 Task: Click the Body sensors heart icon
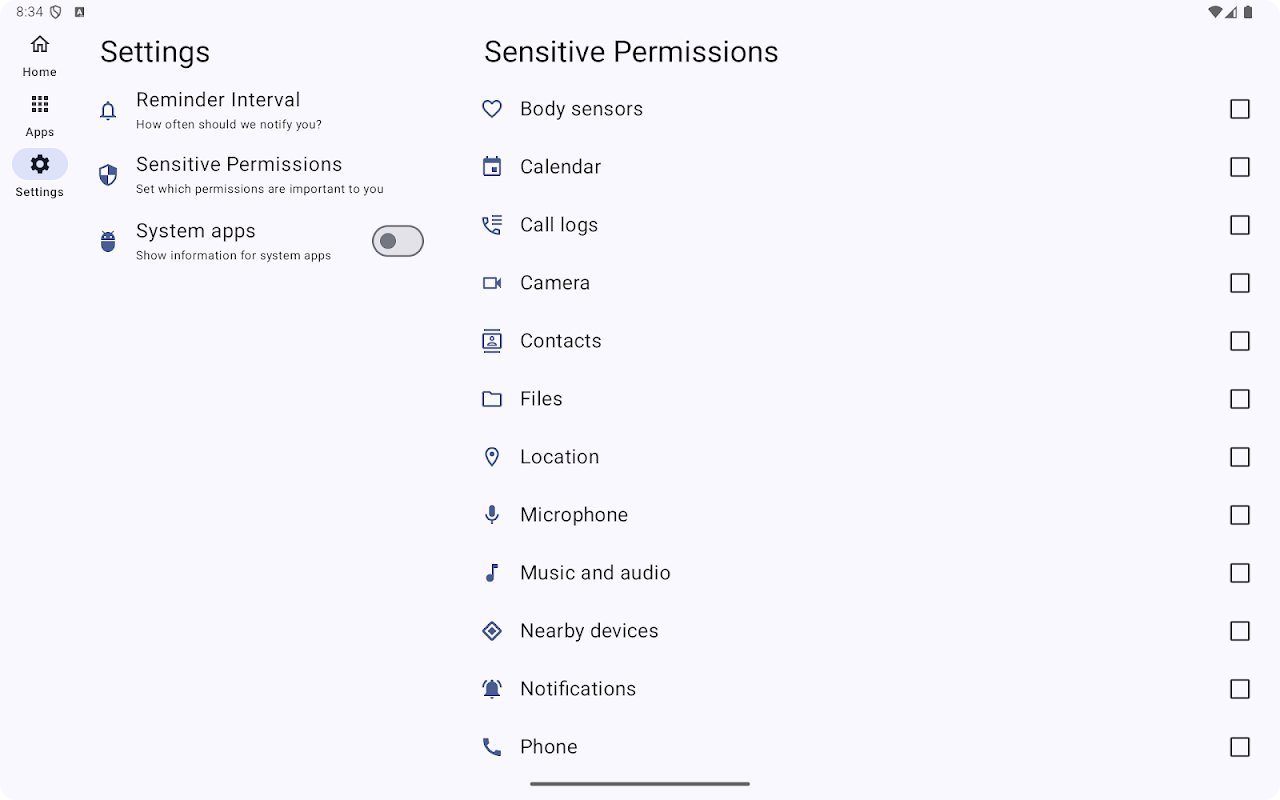pyautogui.click(x=492, y=109)
